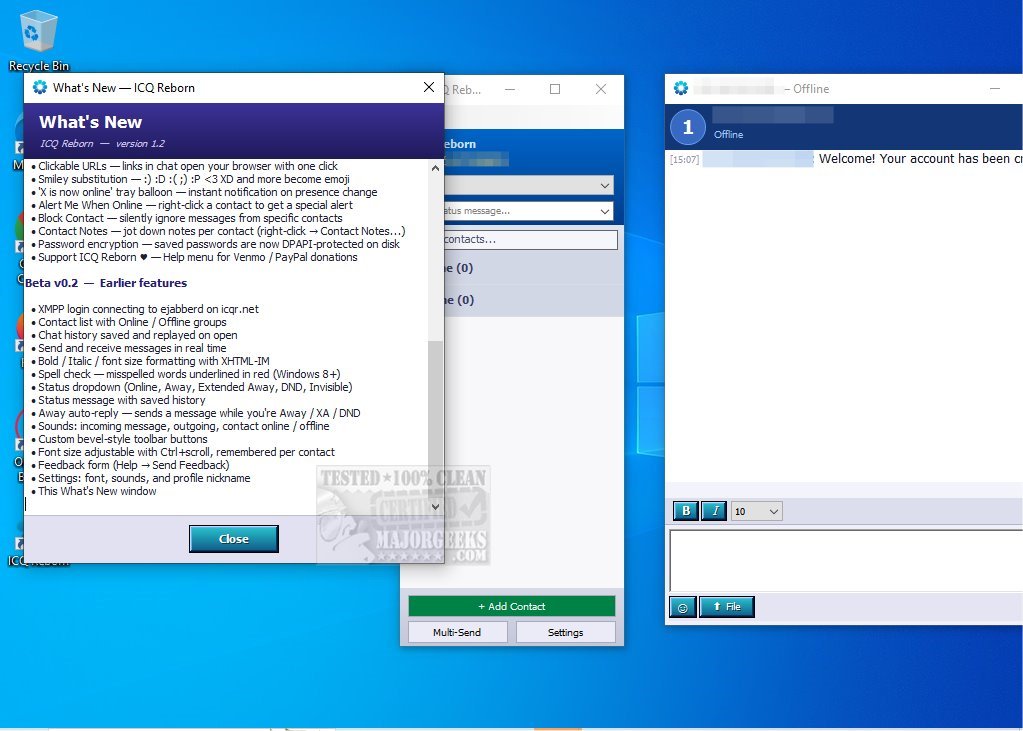Click the What's New scrollbar down arrow
This screenshot has height=731, width=1023.
pos(435,506)
